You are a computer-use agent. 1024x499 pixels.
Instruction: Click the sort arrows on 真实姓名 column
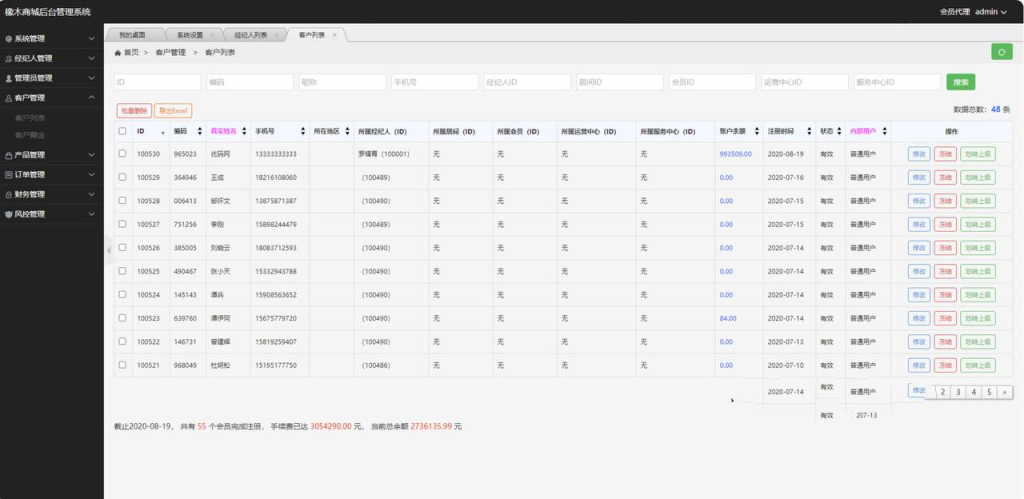244,131
